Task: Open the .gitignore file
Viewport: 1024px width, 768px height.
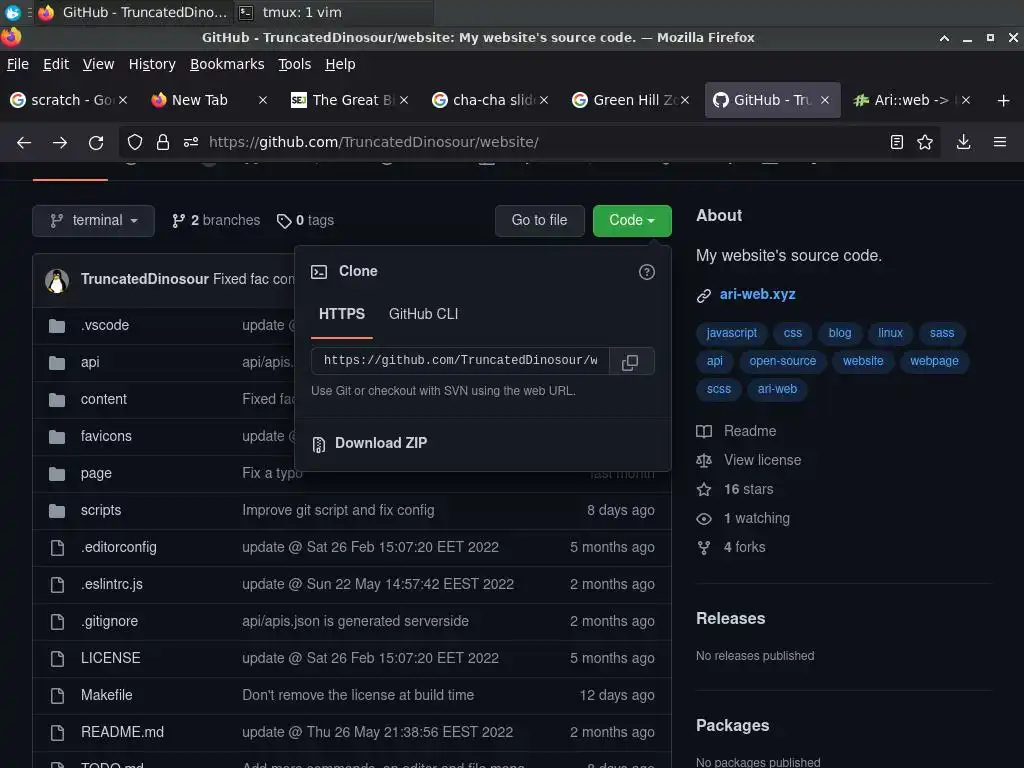Action: 109,622
